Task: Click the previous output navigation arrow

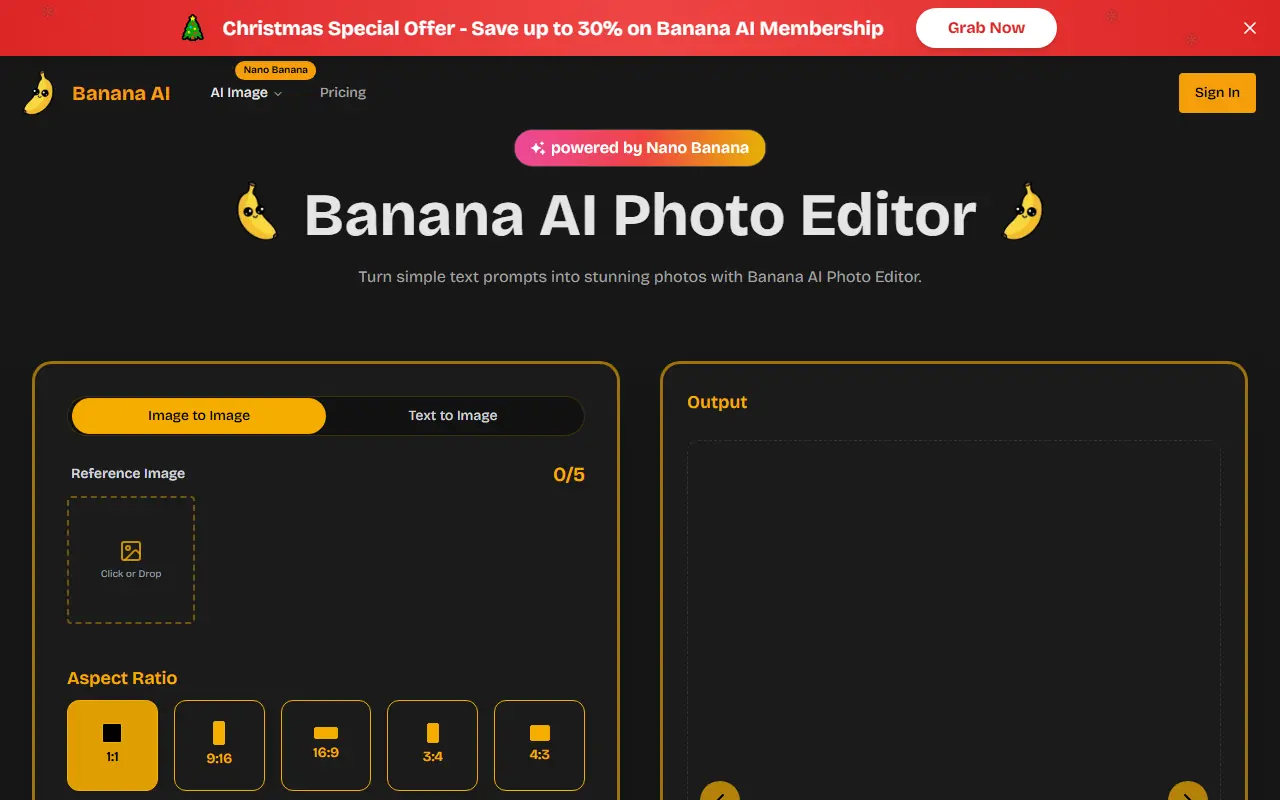Action: (719, 793)
